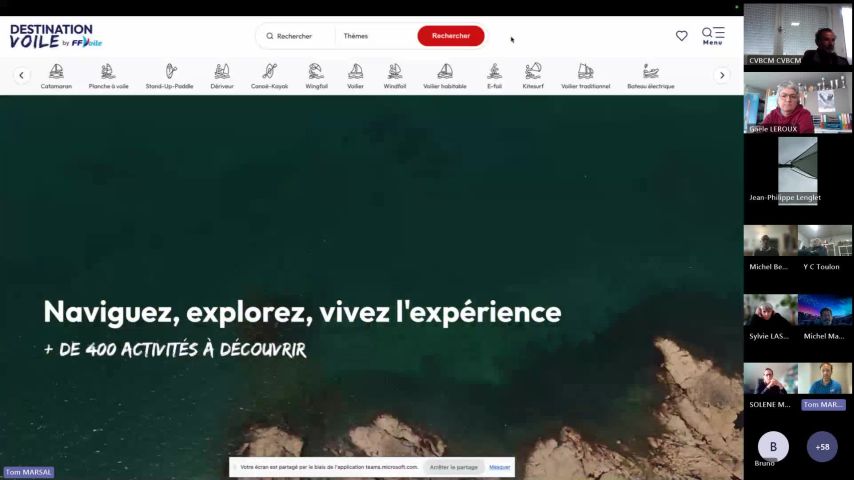Screen dimensions: 854x480
Task: Select the Wingfoil activity icon
Action: click(316, 76)
